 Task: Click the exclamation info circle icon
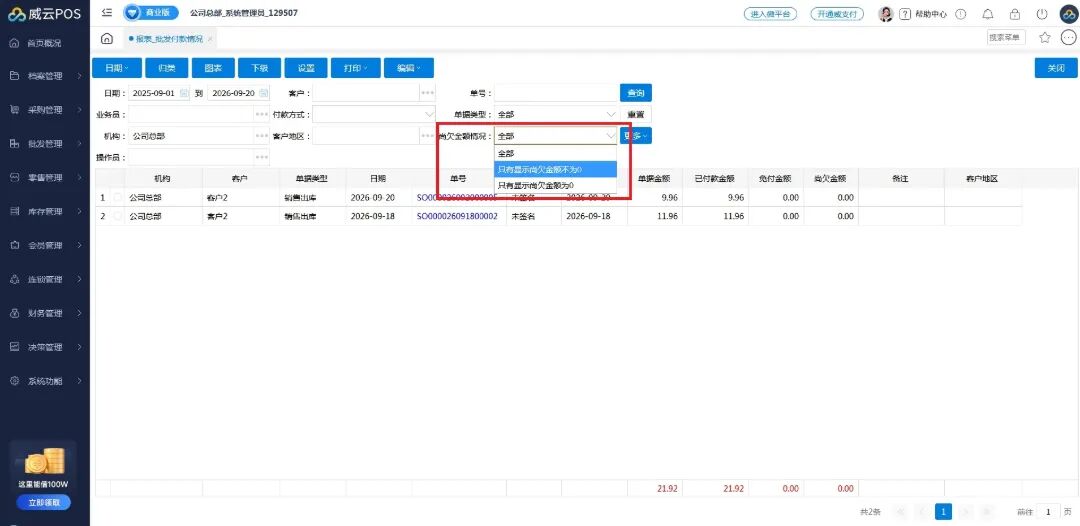click(x=962, y=14)
